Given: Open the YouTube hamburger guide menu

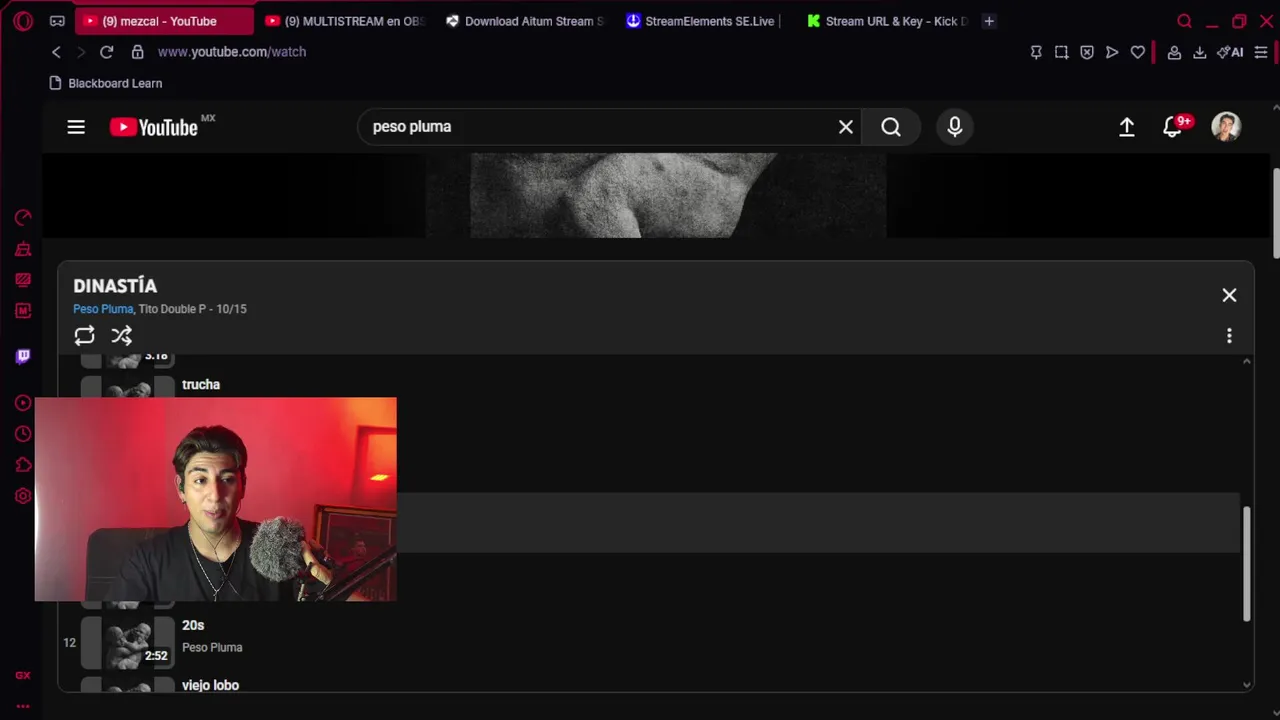Looking at the screenshot, I should (x=76, y=127).
